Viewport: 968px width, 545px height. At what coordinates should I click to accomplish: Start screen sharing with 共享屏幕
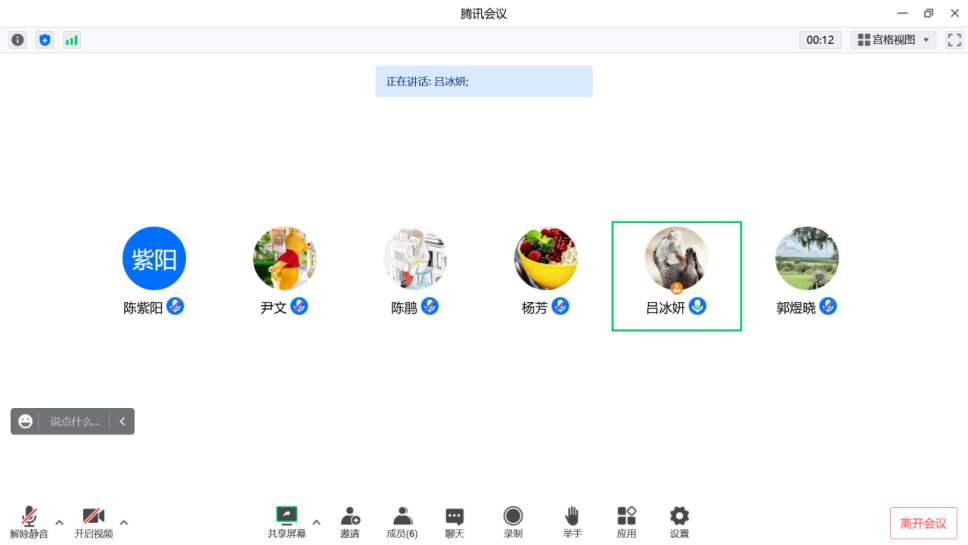(286, 522)
